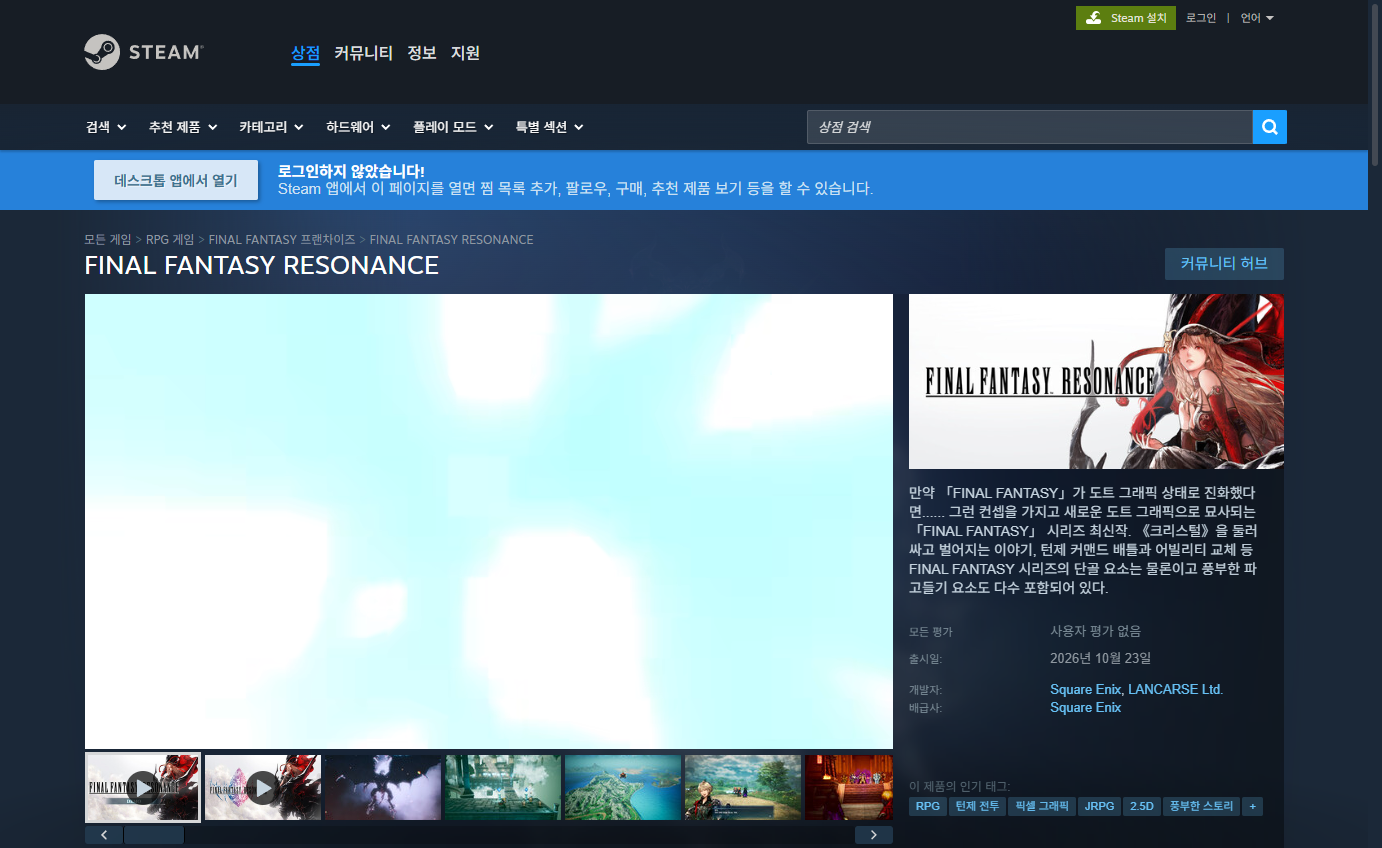The width and height of the screenshot is (1382, 848).
Task: Click the RPG tag
Action: coord(928,806)
